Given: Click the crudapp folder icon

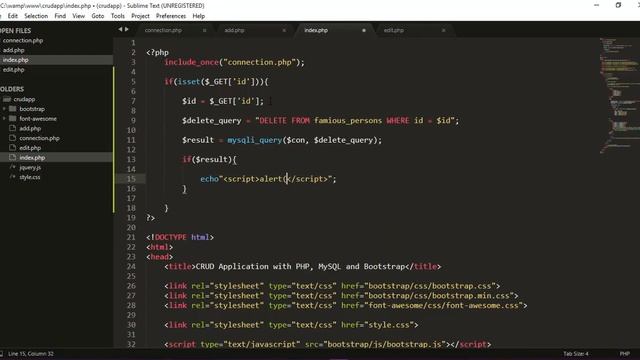Looking at the screenshot, I should (x=7, y=99).
